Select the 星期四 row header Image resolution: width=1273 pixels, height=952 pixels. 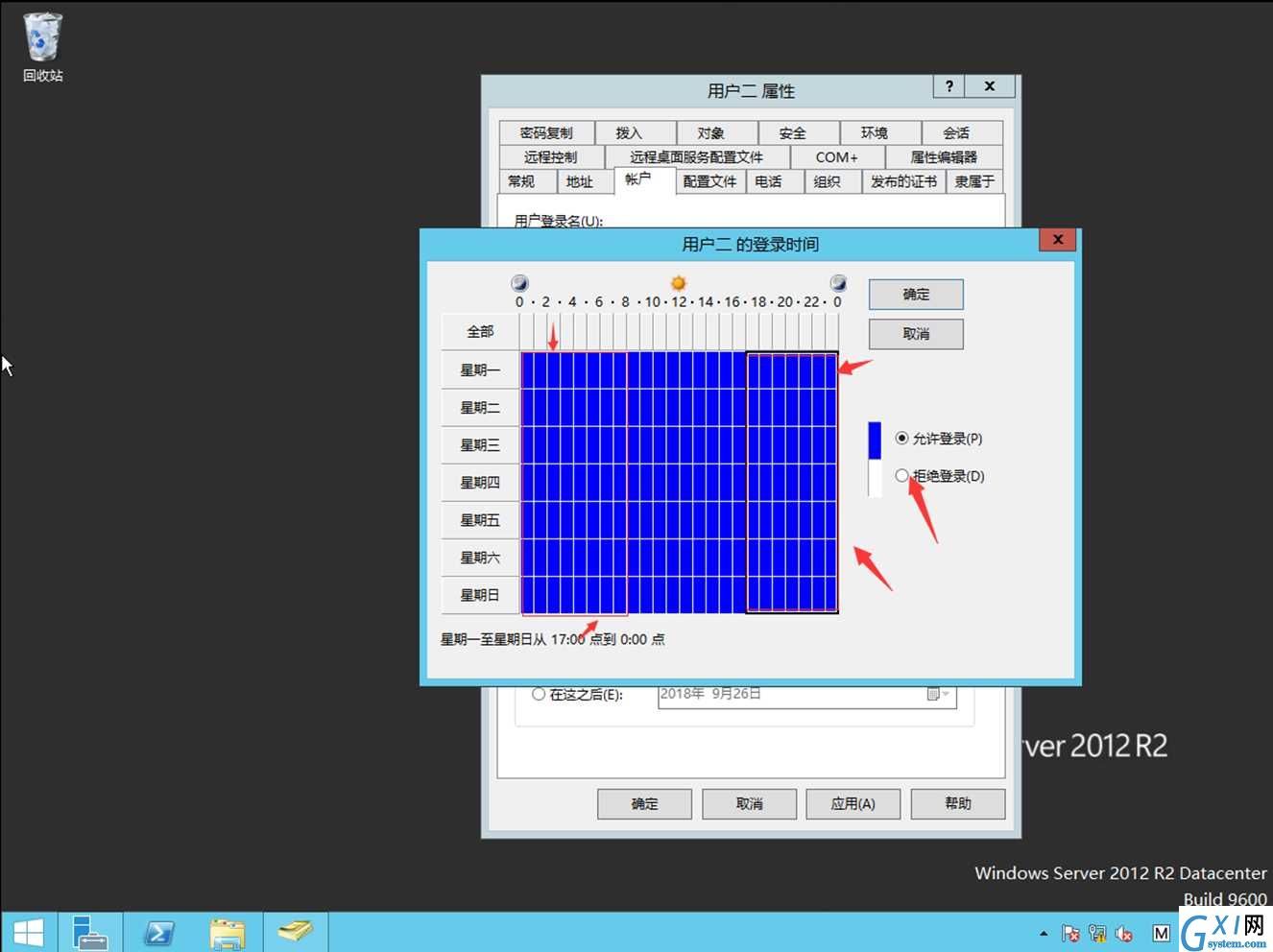click(x=480, y=482)
